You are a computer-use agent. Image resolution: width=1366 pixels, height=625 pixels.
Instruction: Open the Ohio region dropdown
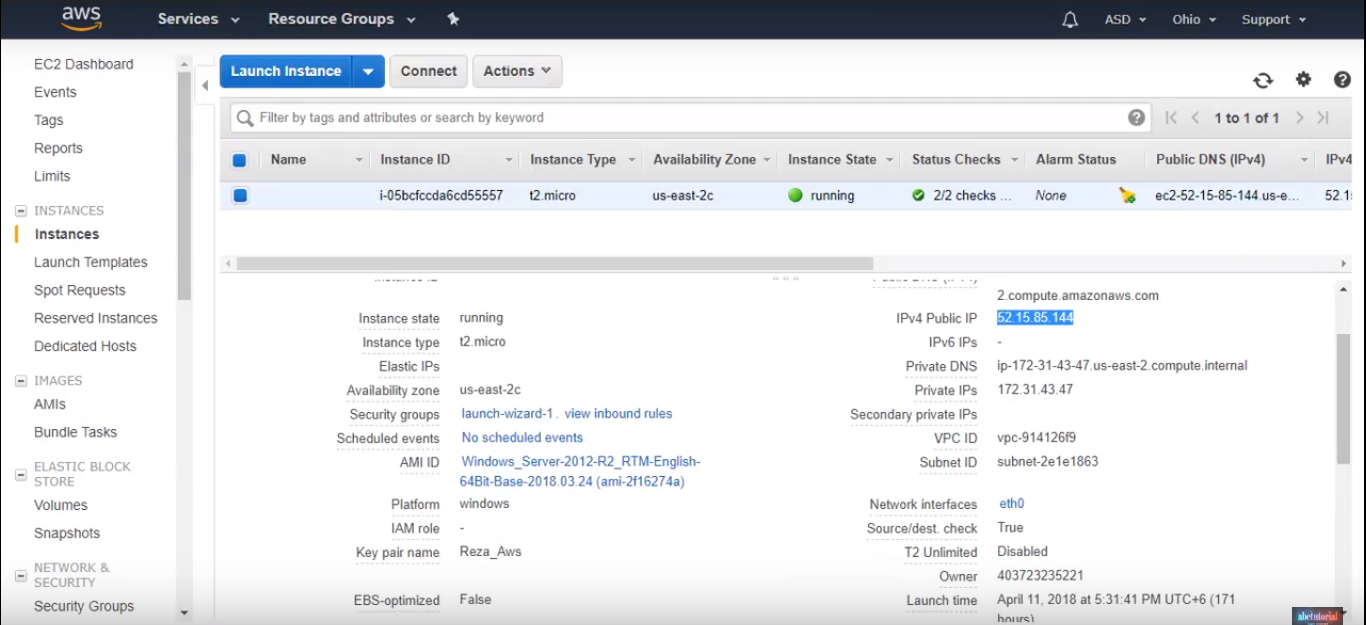1194,20
